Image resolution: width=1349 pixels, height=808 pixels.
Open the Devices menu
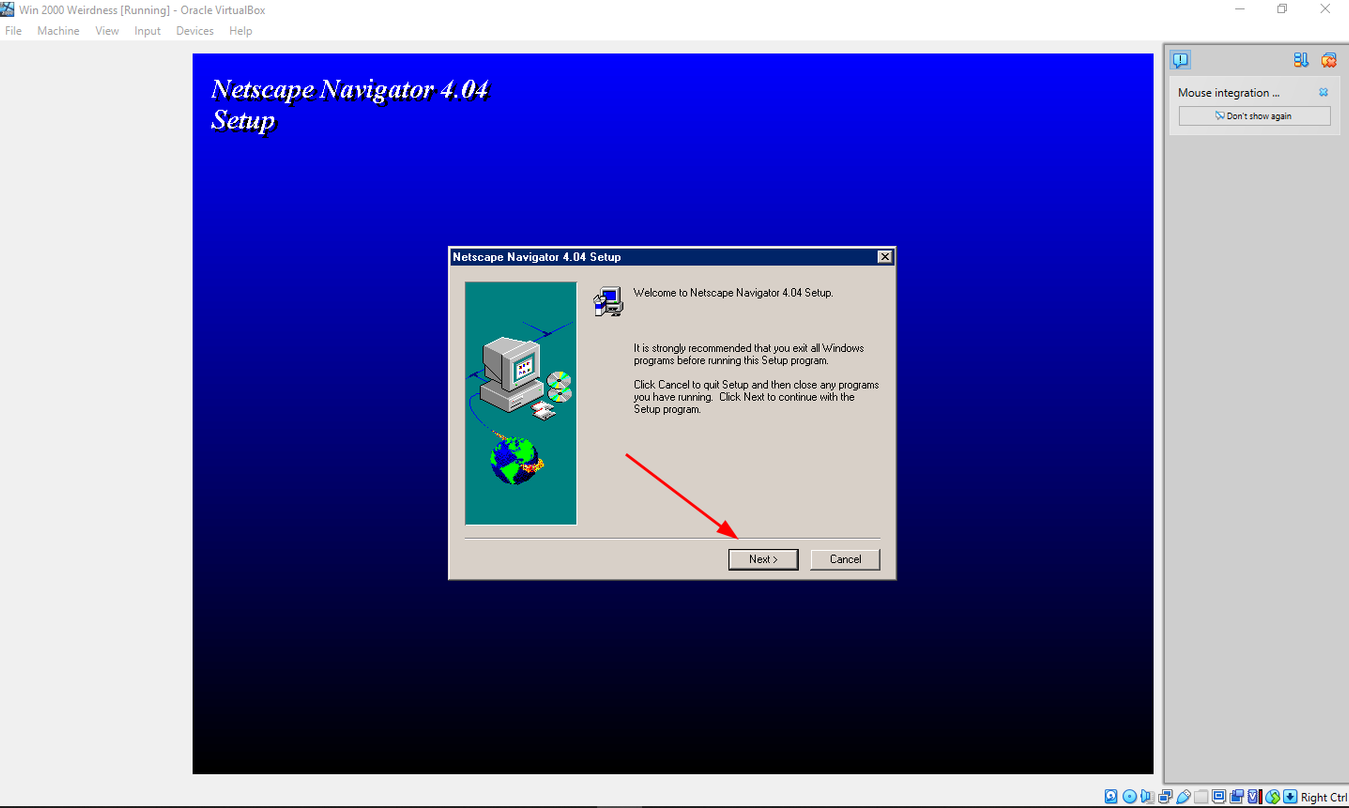click(x=195, y=31)
